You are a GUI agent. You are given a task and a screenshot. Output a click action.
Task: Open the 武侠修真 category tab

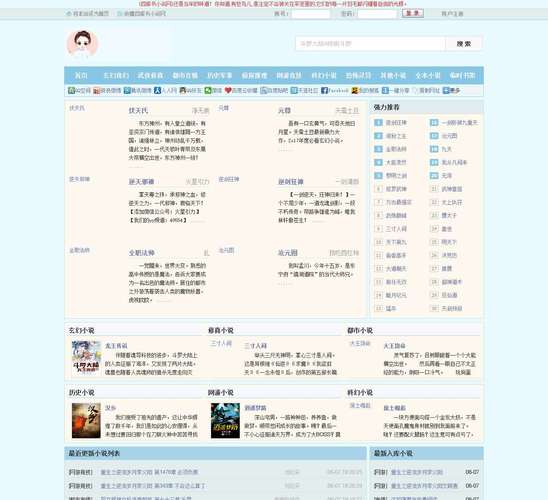coord(150,75)
